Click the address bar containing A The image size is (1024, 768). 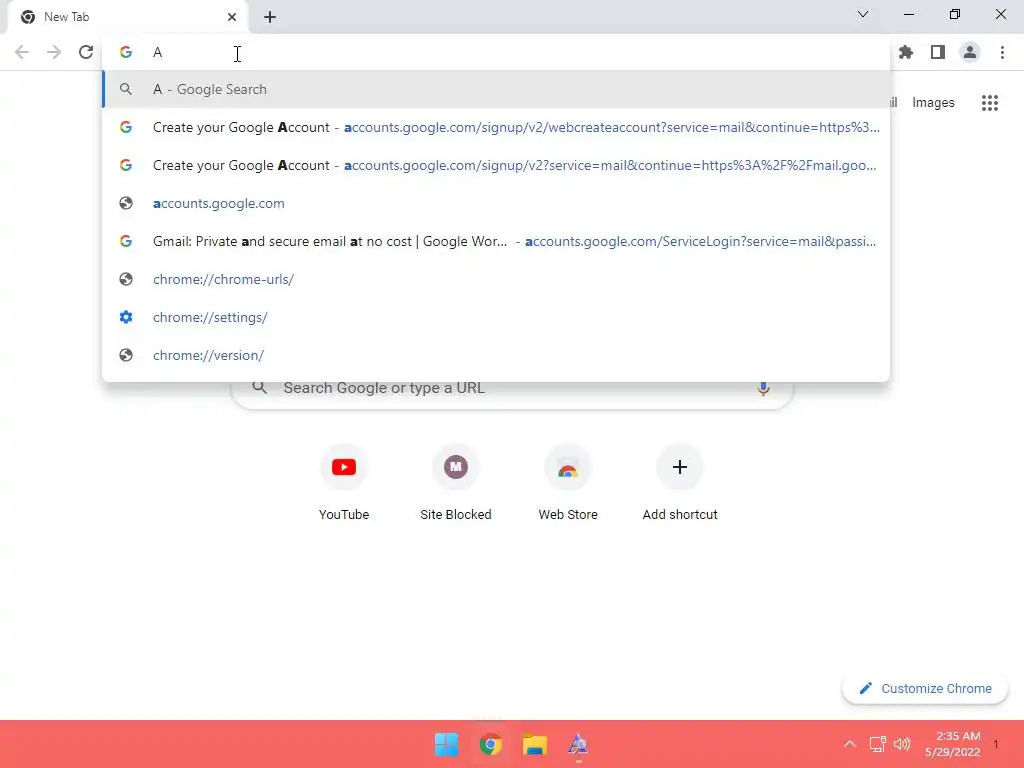click(x=496, y=52)
